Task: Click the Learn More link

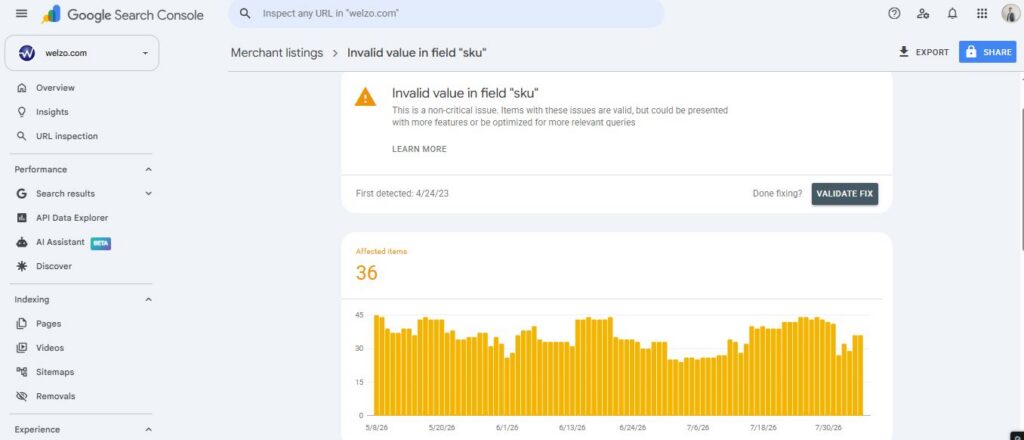Action: pos(419,149)
